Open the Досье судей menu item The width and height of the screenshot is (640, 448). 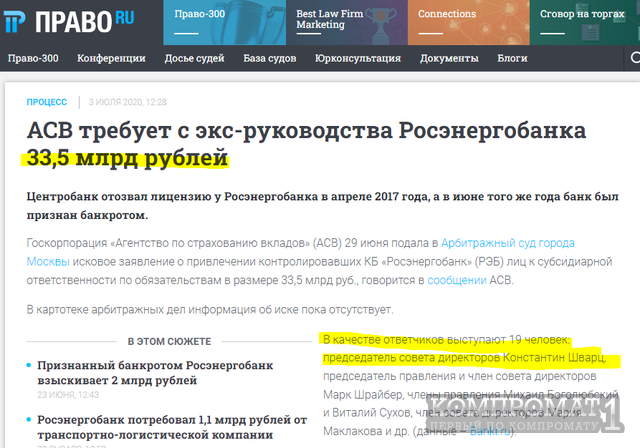tap(194, 58)
